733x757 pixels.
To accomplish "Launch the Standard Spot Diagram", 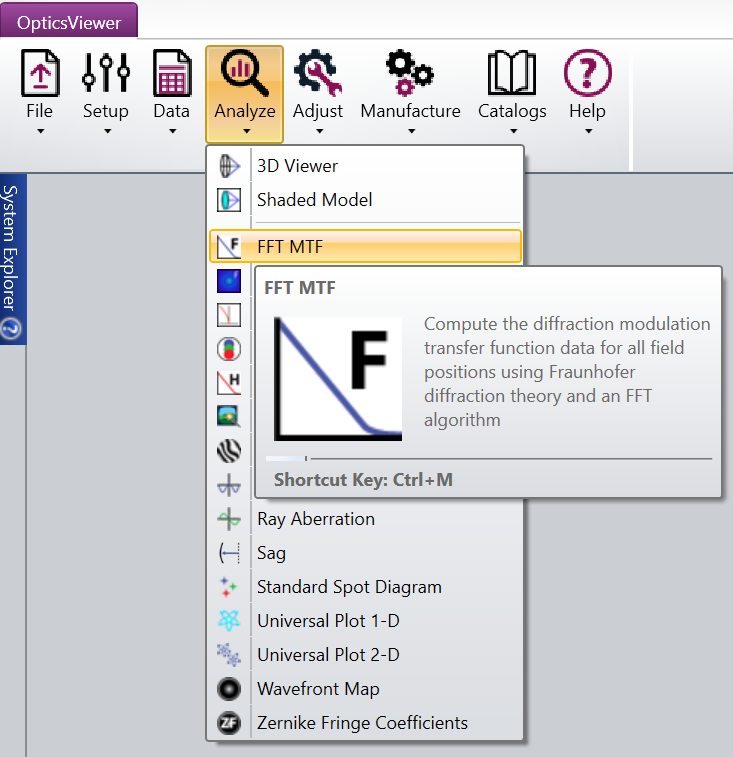I will pos(349,587).
